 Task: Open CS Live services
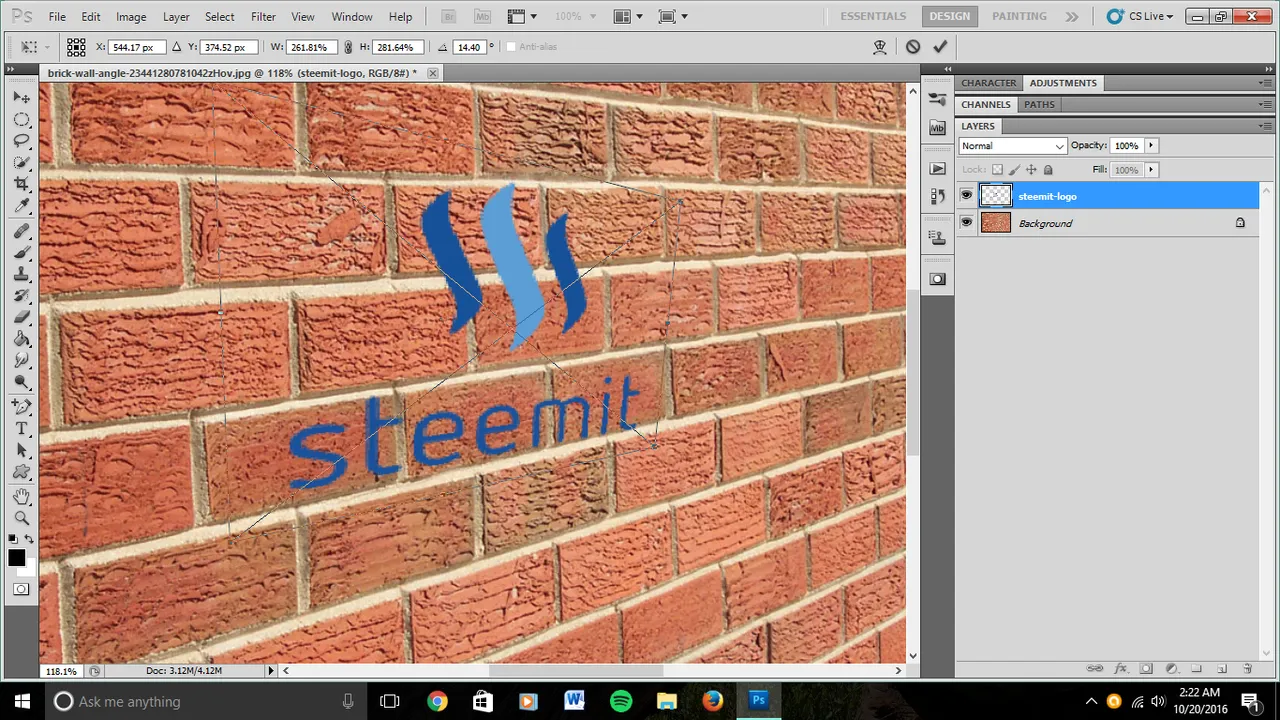1140,17
